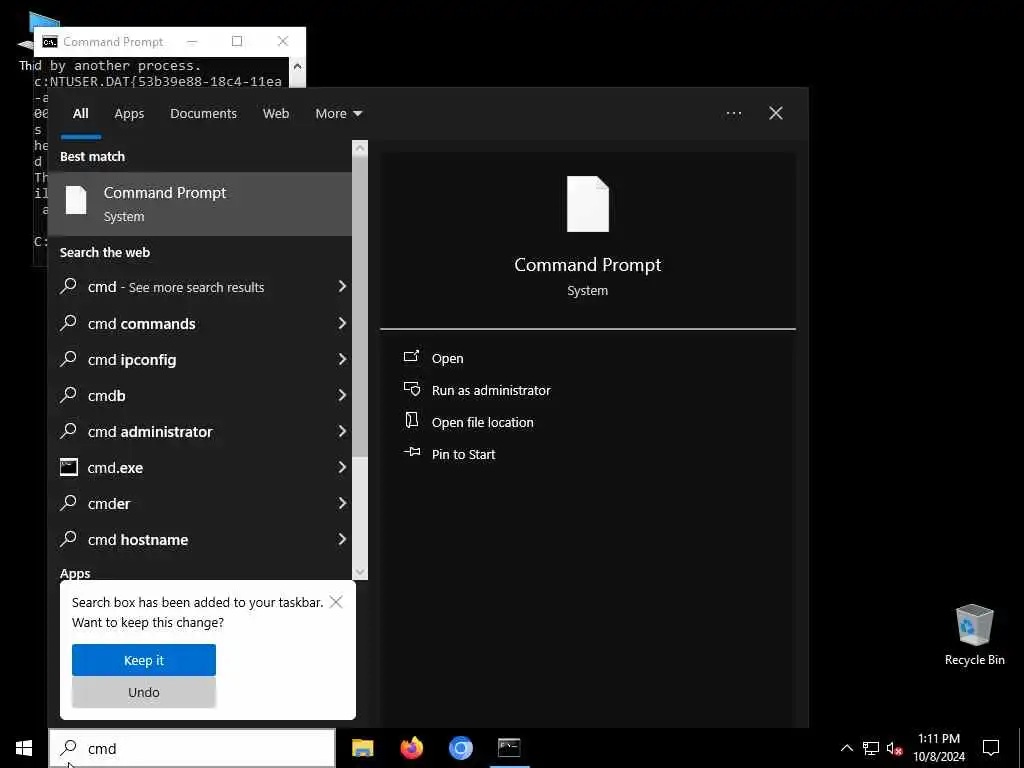Click the Pin to Start pin icon

point(411,452)
